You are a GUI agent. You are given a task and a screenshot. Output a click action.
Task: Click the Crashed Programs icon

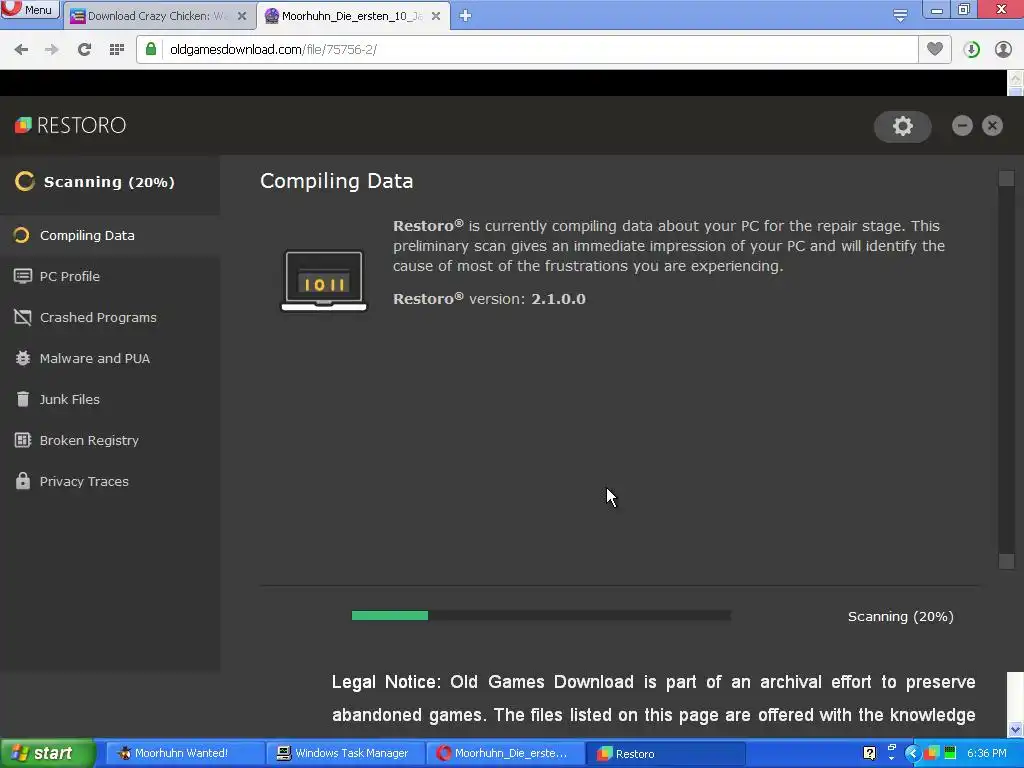tap(22, 317)
